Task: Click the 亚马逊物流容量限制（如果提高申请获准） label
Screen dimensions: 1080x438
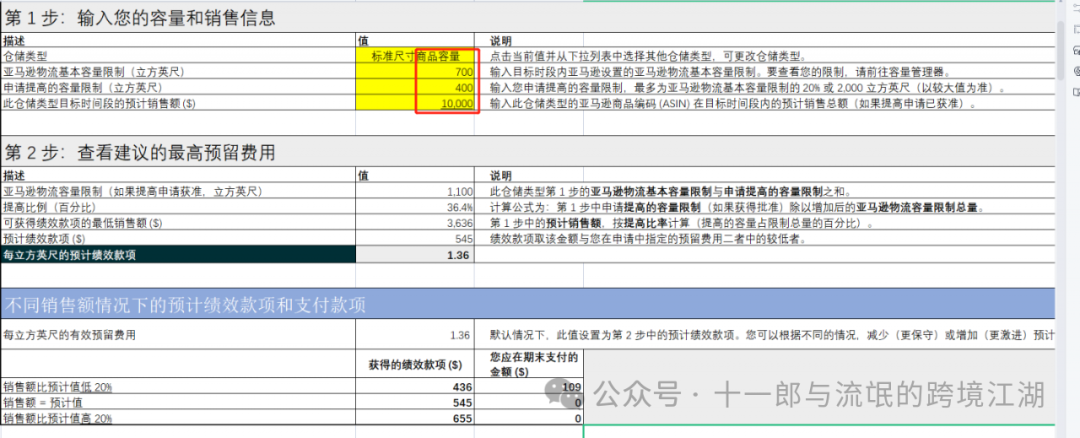Action: click(x=132, y=191)
